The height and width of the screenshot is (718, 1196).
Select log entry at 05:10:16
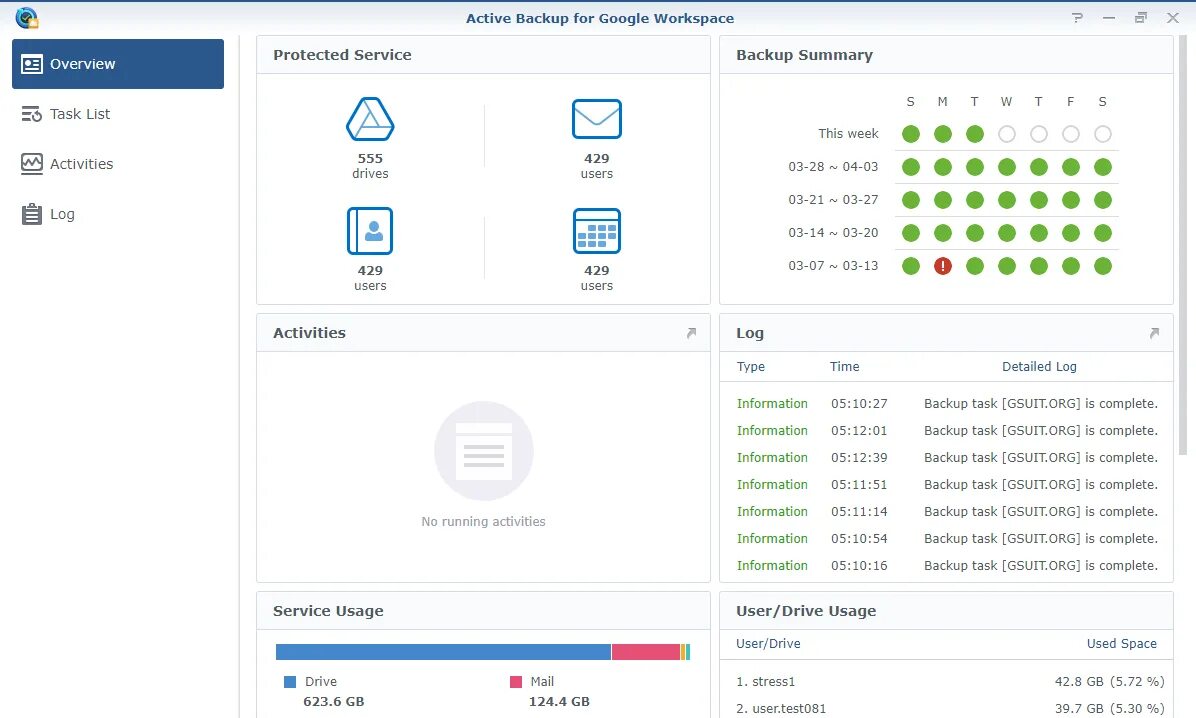[x=947, y=566]
